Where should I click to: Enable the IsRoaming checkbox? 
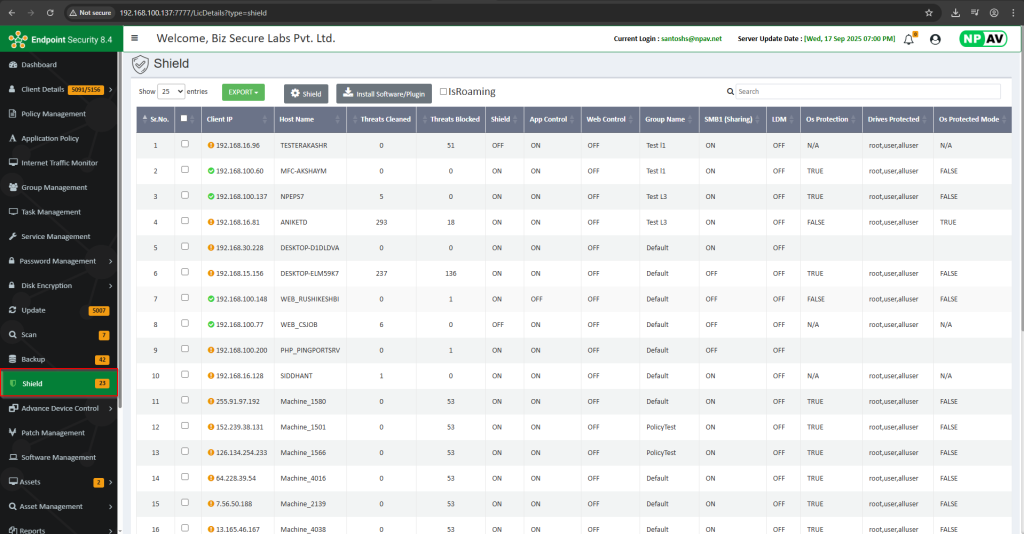click(444, 91)
